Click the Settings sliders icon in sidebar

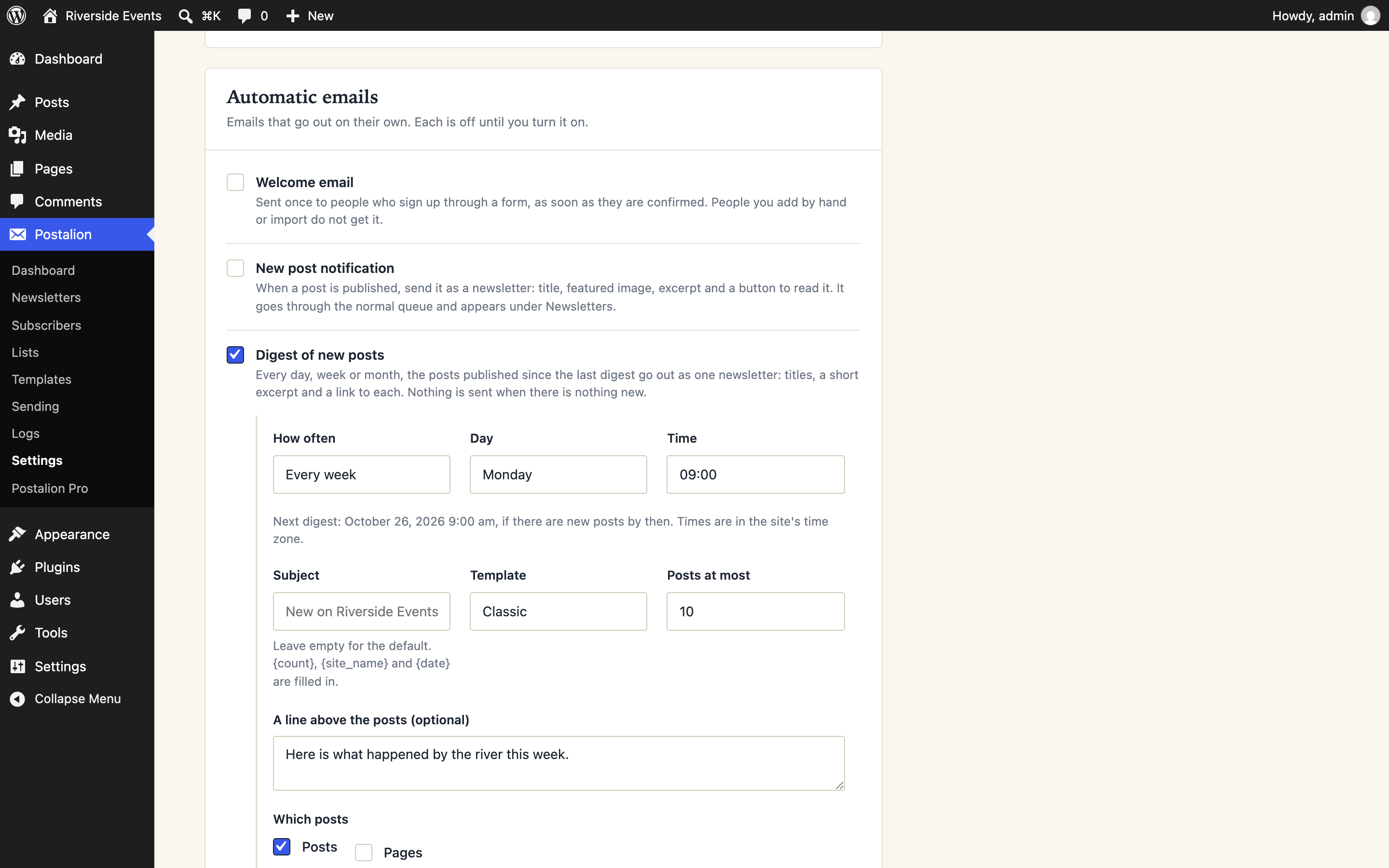tap(18, 666)
